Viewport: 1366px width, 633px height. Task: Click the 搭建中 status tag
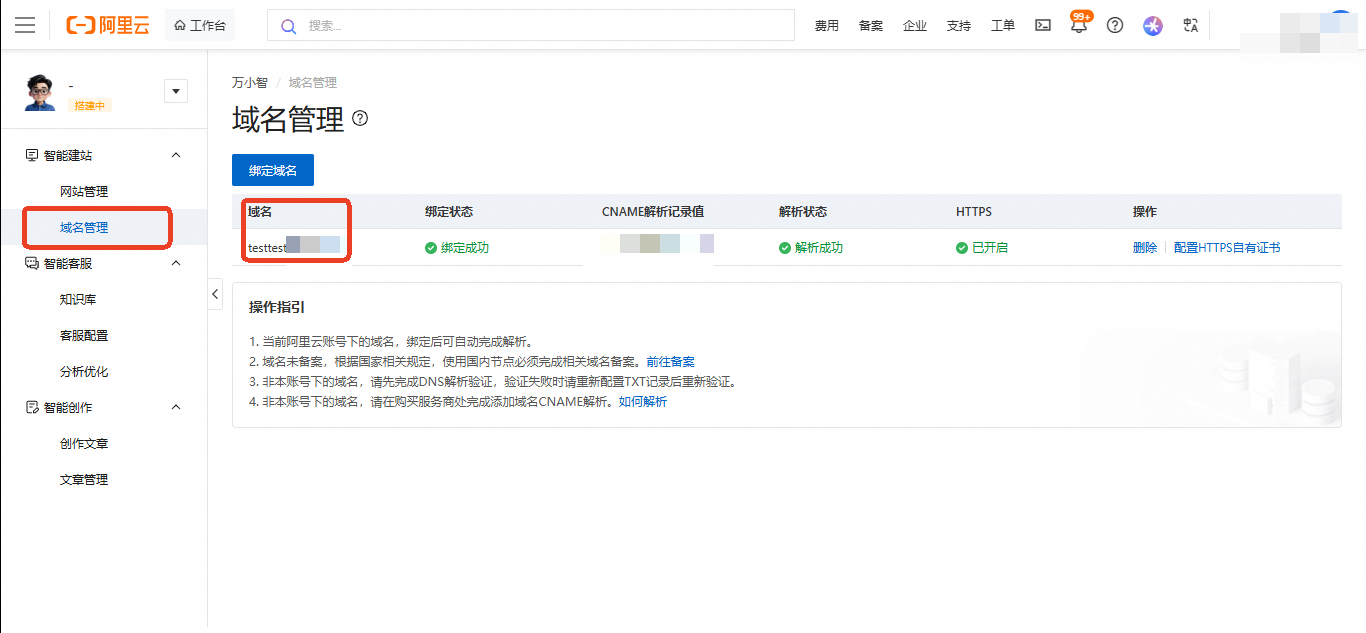[x=89, y=105]
